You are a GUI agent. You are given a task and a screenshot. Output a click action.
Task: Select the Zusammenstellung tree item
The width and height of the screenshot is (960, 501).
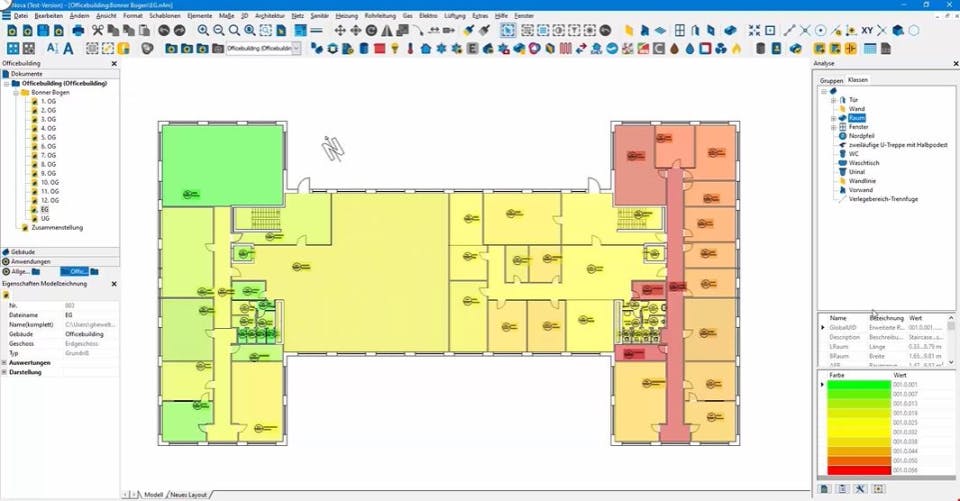pos(57,227)
